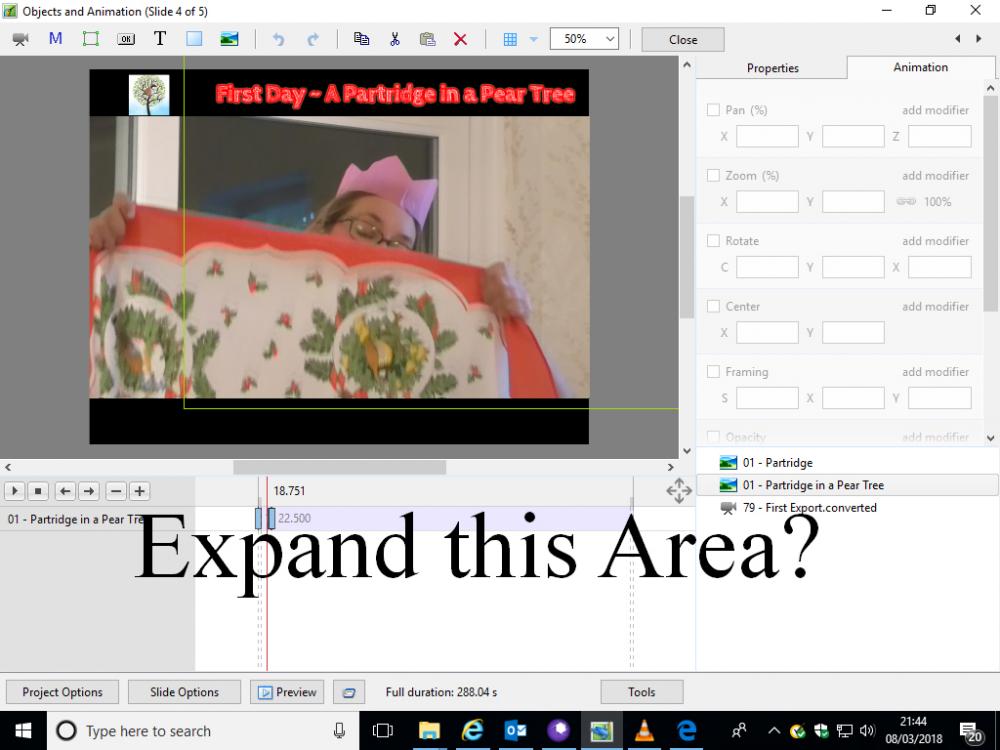Add an Image object from toolbar
The image size is (1000, 750).
pos(229,39)
